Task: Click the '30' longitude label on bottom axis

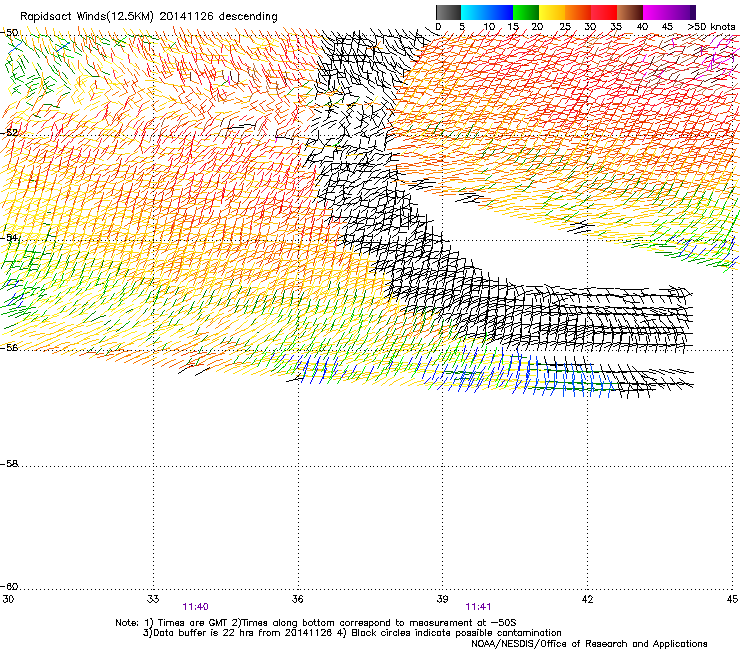Action: 8,599
